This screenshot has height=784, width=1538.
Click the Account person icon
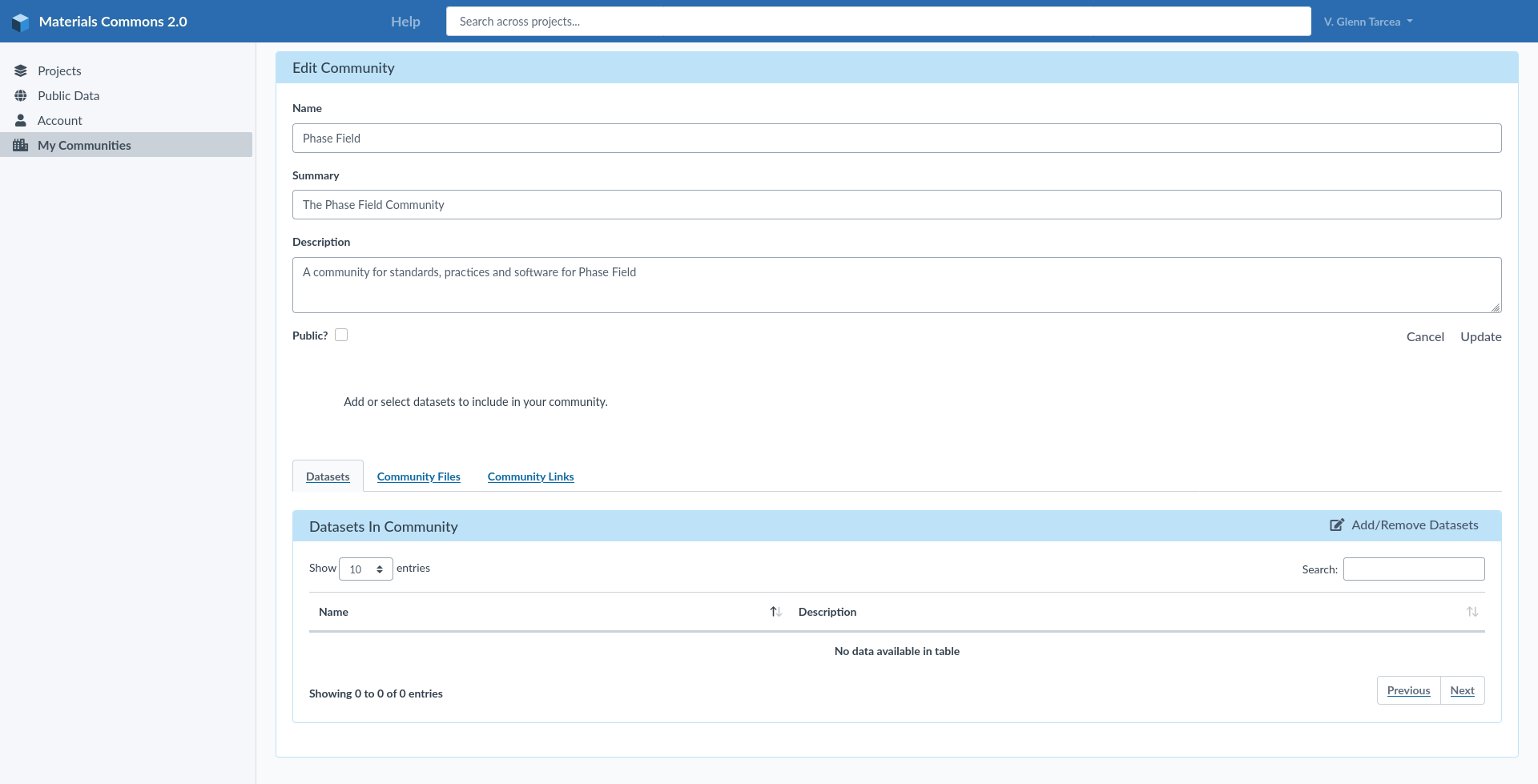tap(21, 120)
